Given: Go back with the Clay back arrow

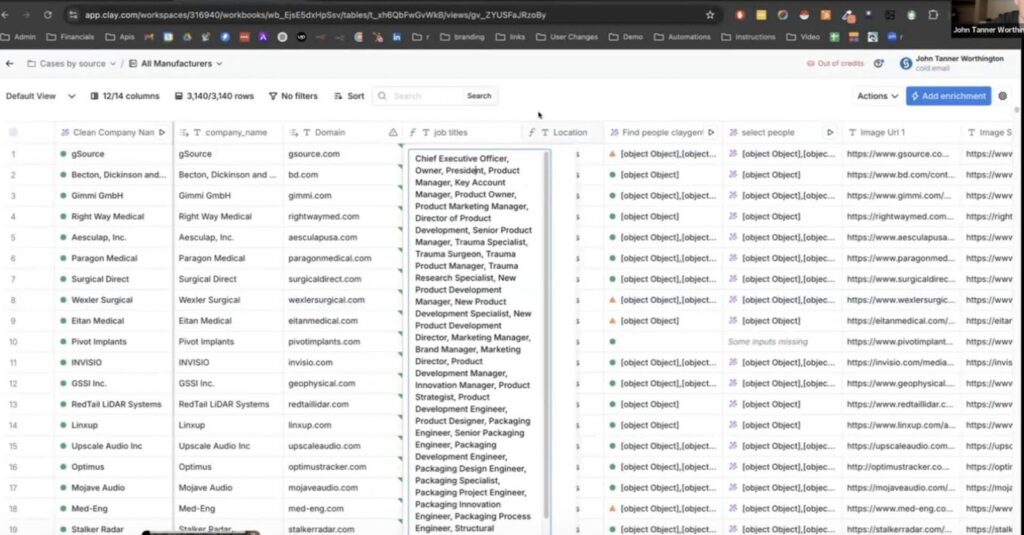Looking at the screenshot, I should coord(9,63).
